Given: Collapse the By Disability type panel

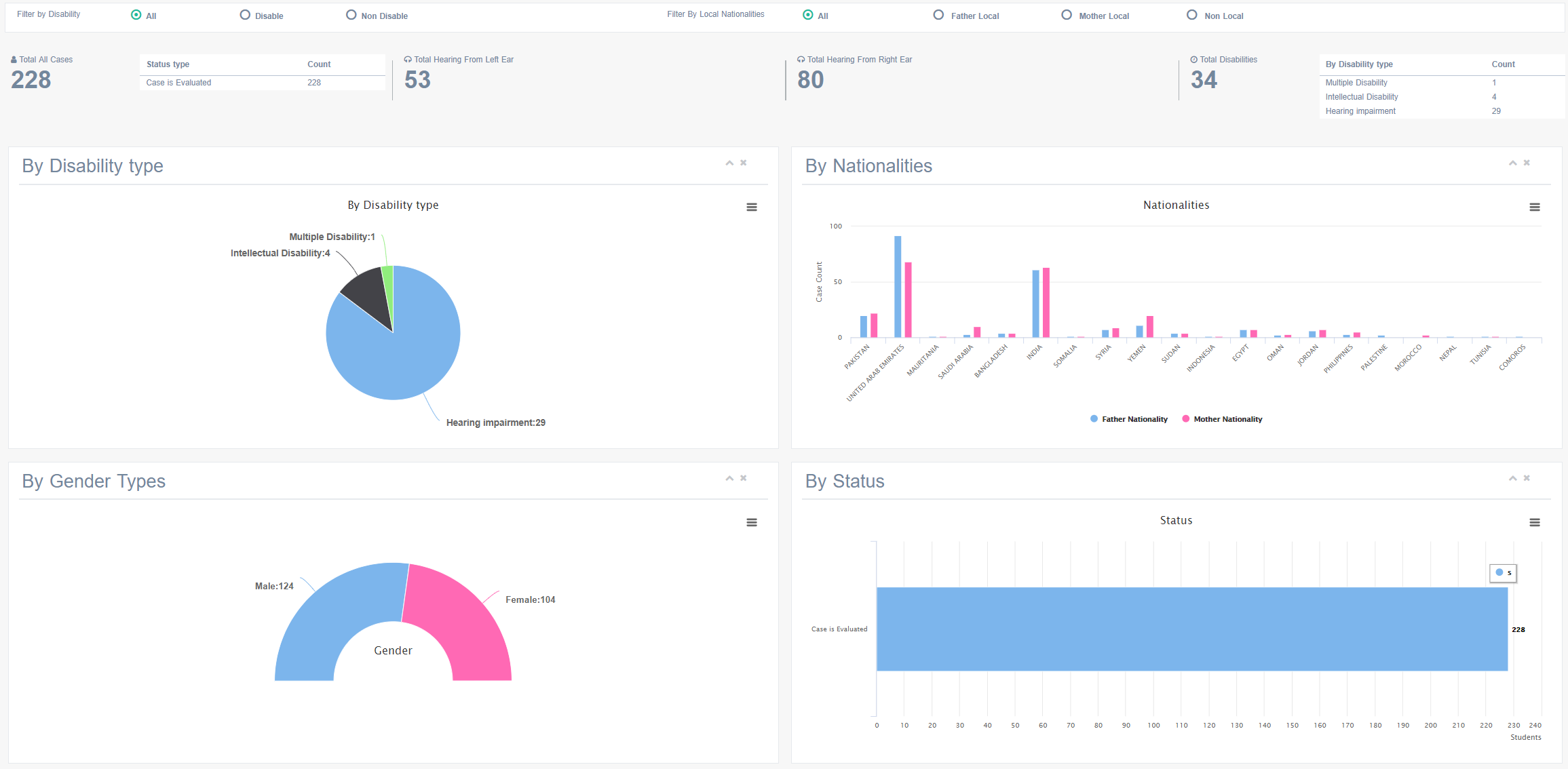Looking at the screenshot, I should tap(729, 163).
